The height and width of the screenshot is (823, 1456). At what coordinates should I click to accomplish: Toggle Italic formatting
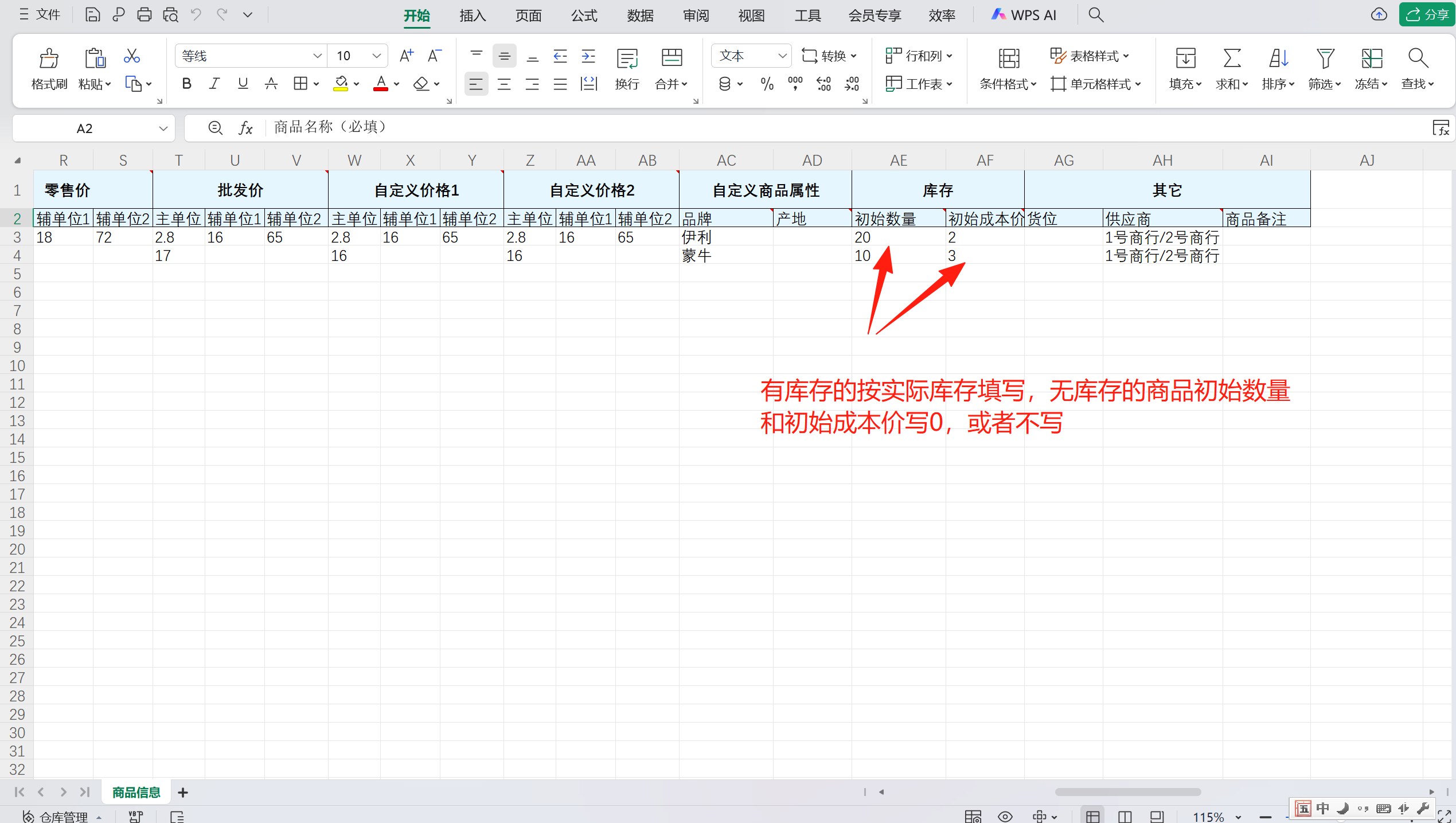[x=214, y=84]
